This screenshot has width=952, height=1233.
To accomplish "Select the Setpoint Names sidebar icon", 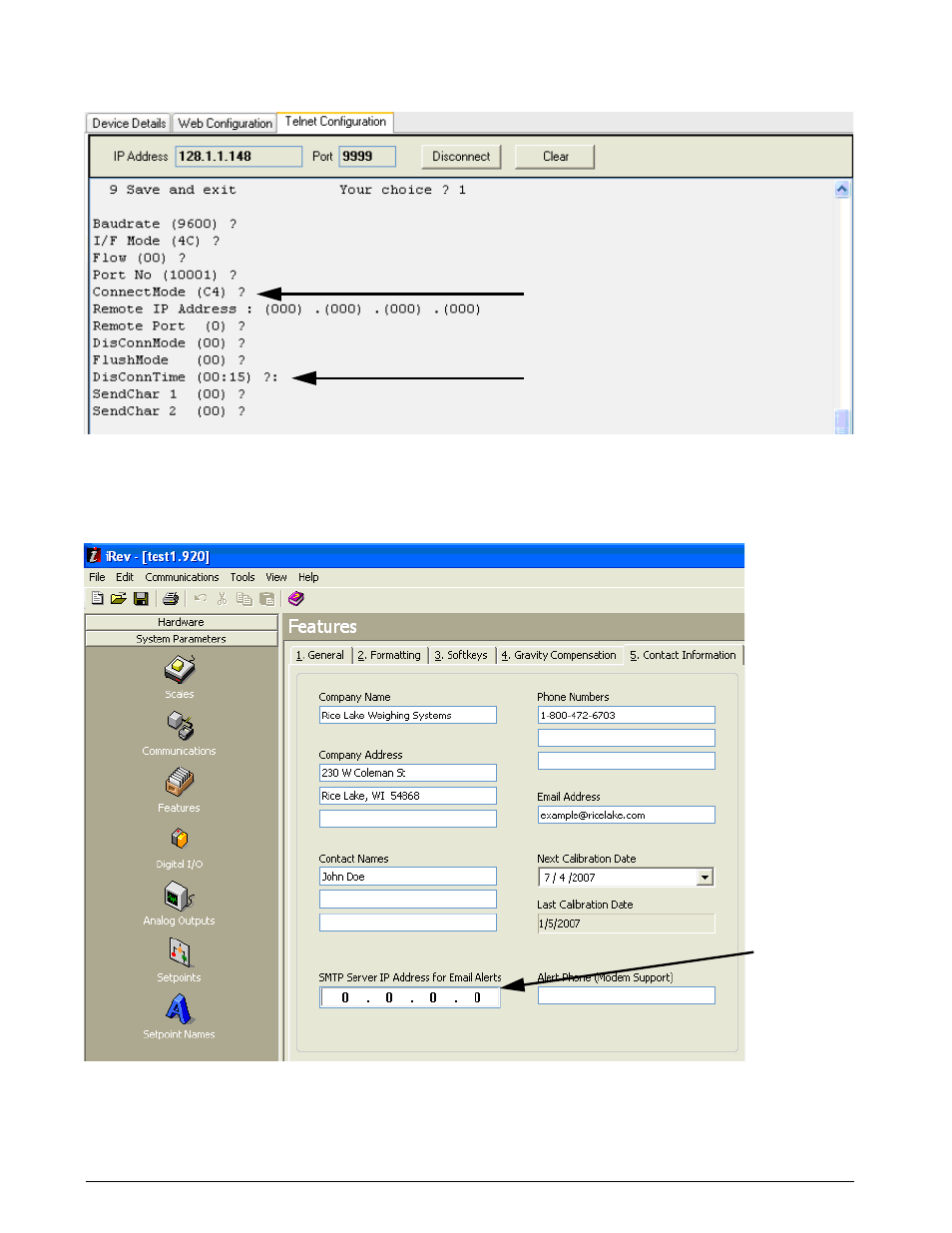I will click(x=180, y=1010).
